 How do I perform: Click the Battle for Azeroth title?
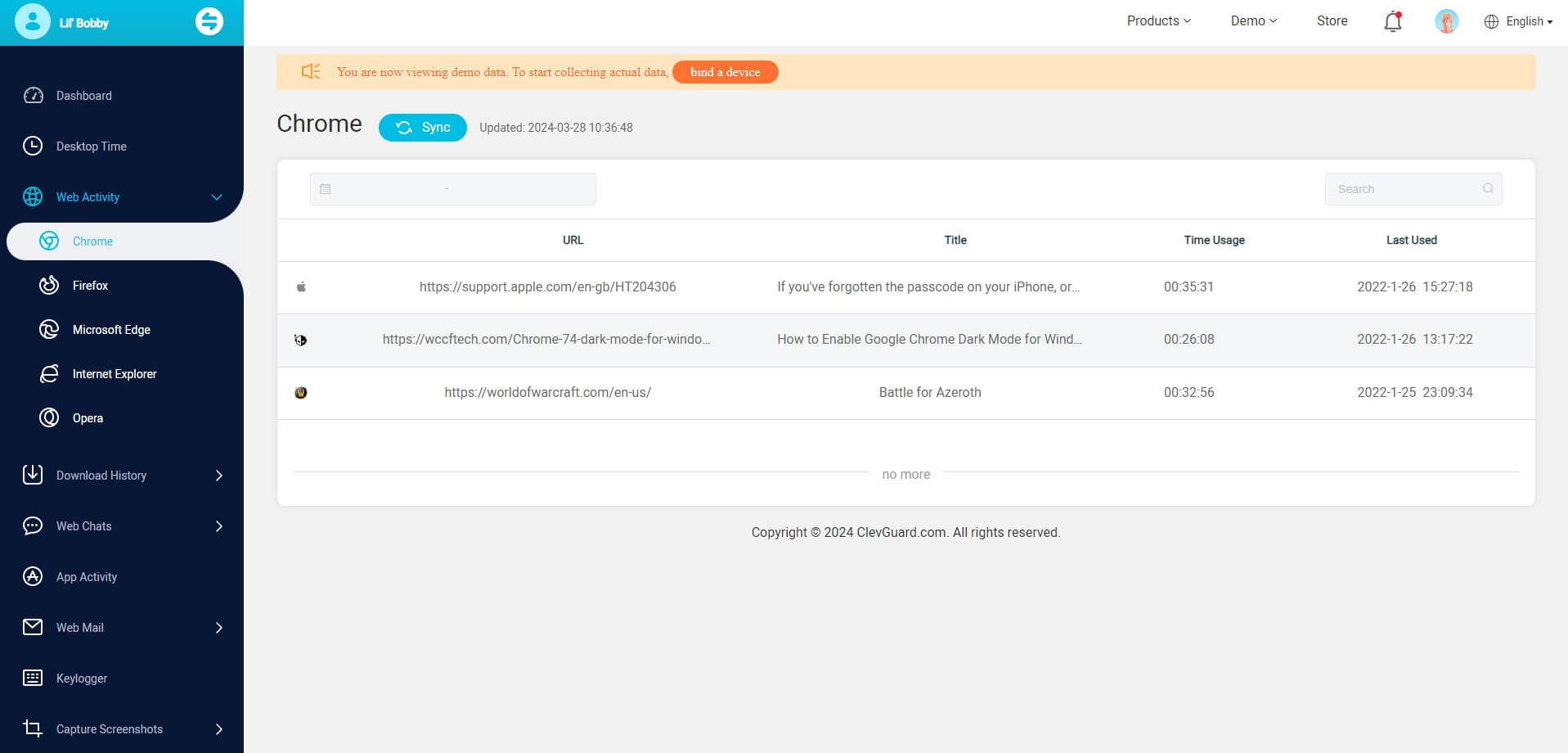click(x=930, y=393)
